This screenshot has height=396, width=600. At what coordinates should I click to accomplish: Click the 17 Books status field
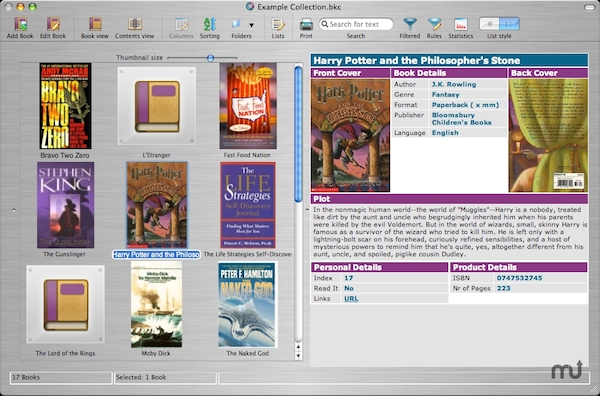(61, 378)
